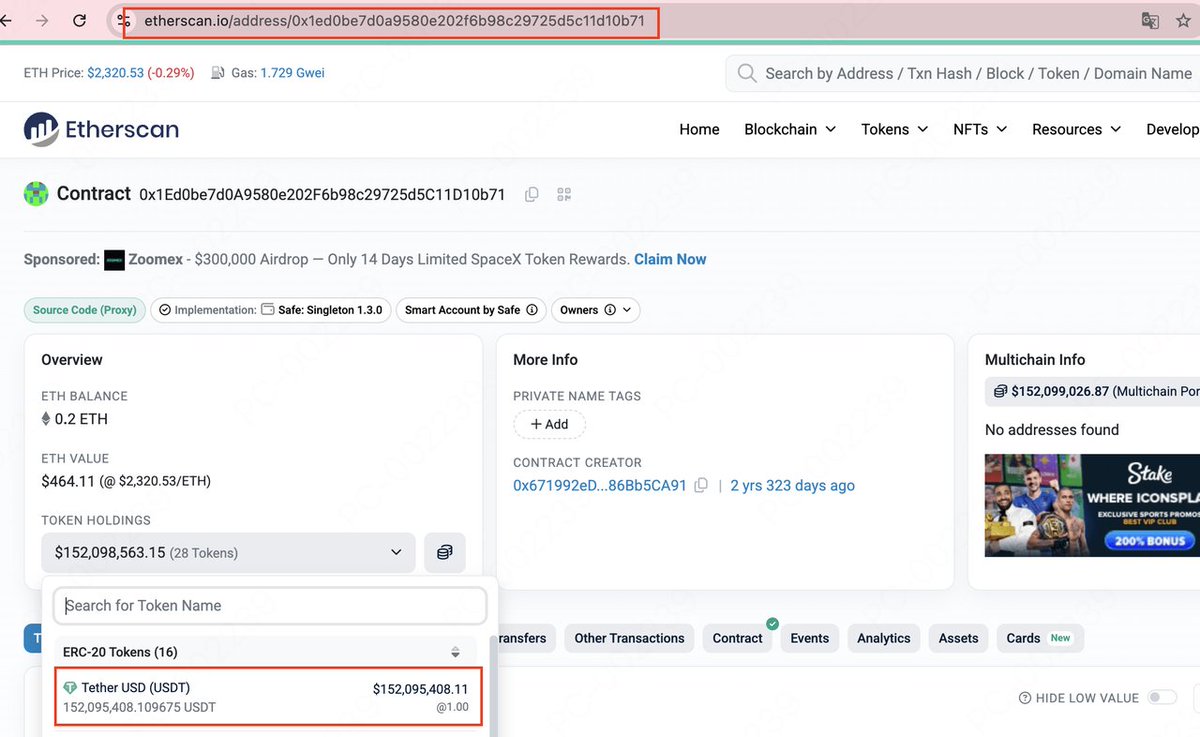The image size is (1200, 737).
Task: Click Smart Account by Safe badge
Action: (472, 310)
